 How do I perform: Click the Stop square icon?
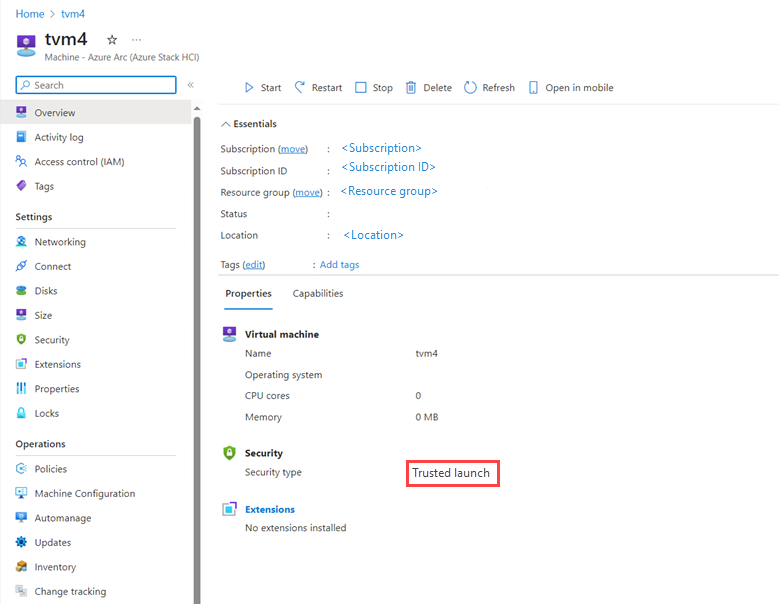pyautogui.click(x=361, y=88)
